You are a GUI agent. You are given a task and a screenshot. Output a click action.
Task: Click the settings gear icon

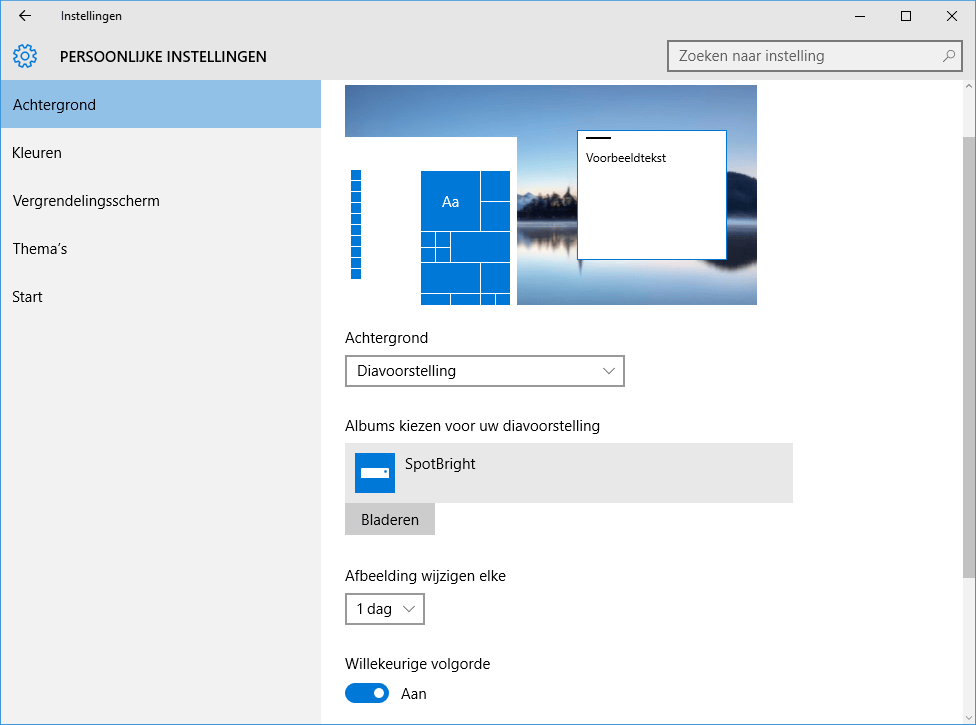(x=25, y=56)
